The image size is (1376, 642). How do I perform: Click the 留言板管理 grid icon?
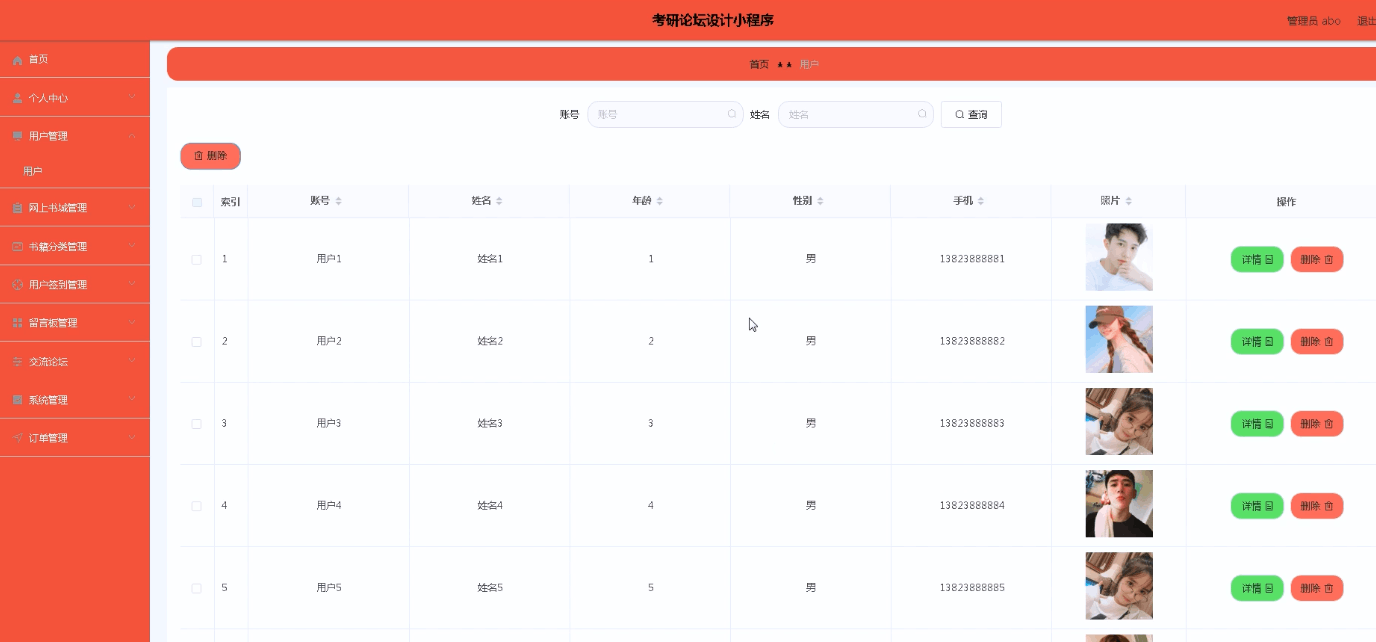[16, 322]
